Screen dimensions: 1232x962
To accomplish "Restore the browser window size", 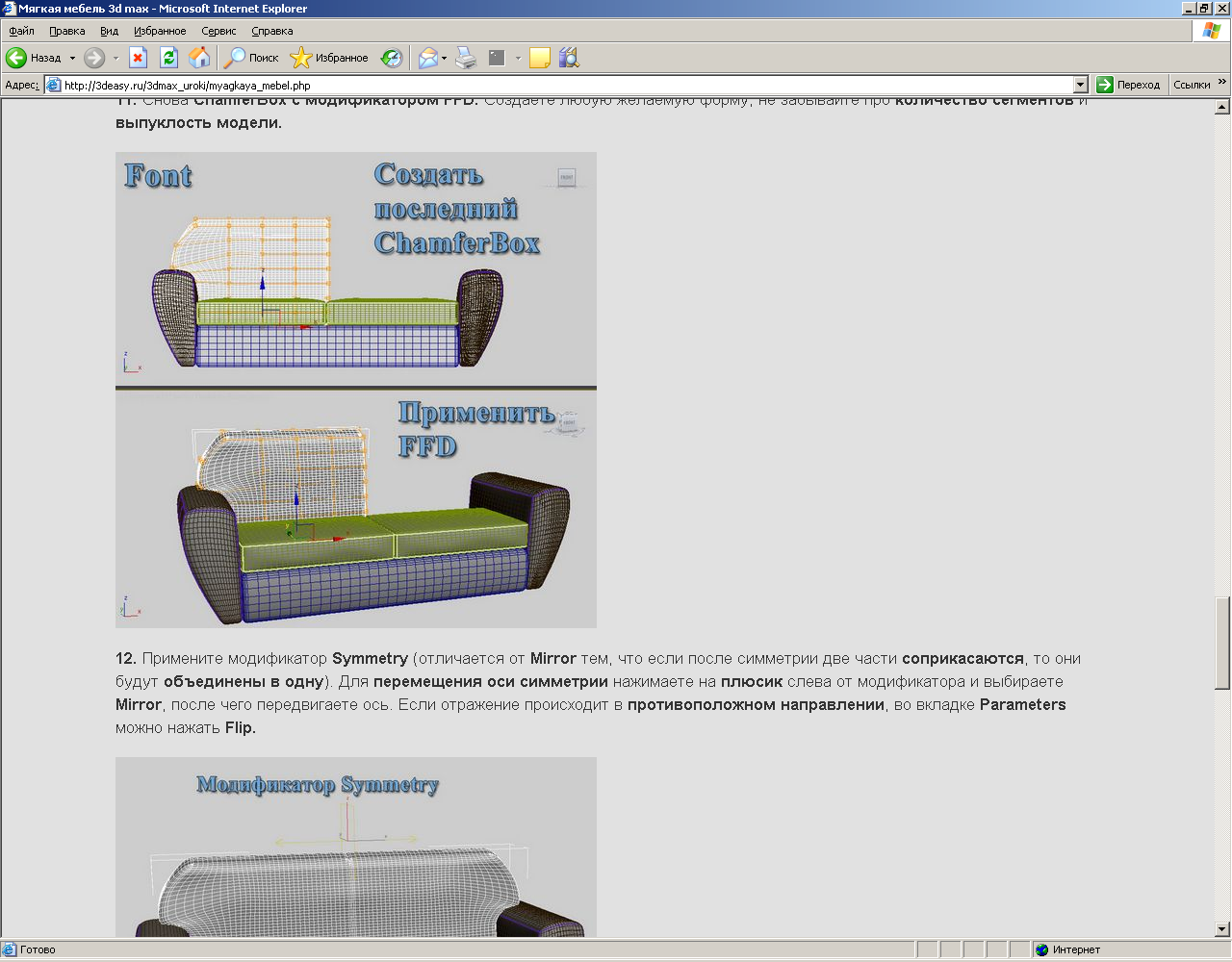I will [x=1204, y=9].
